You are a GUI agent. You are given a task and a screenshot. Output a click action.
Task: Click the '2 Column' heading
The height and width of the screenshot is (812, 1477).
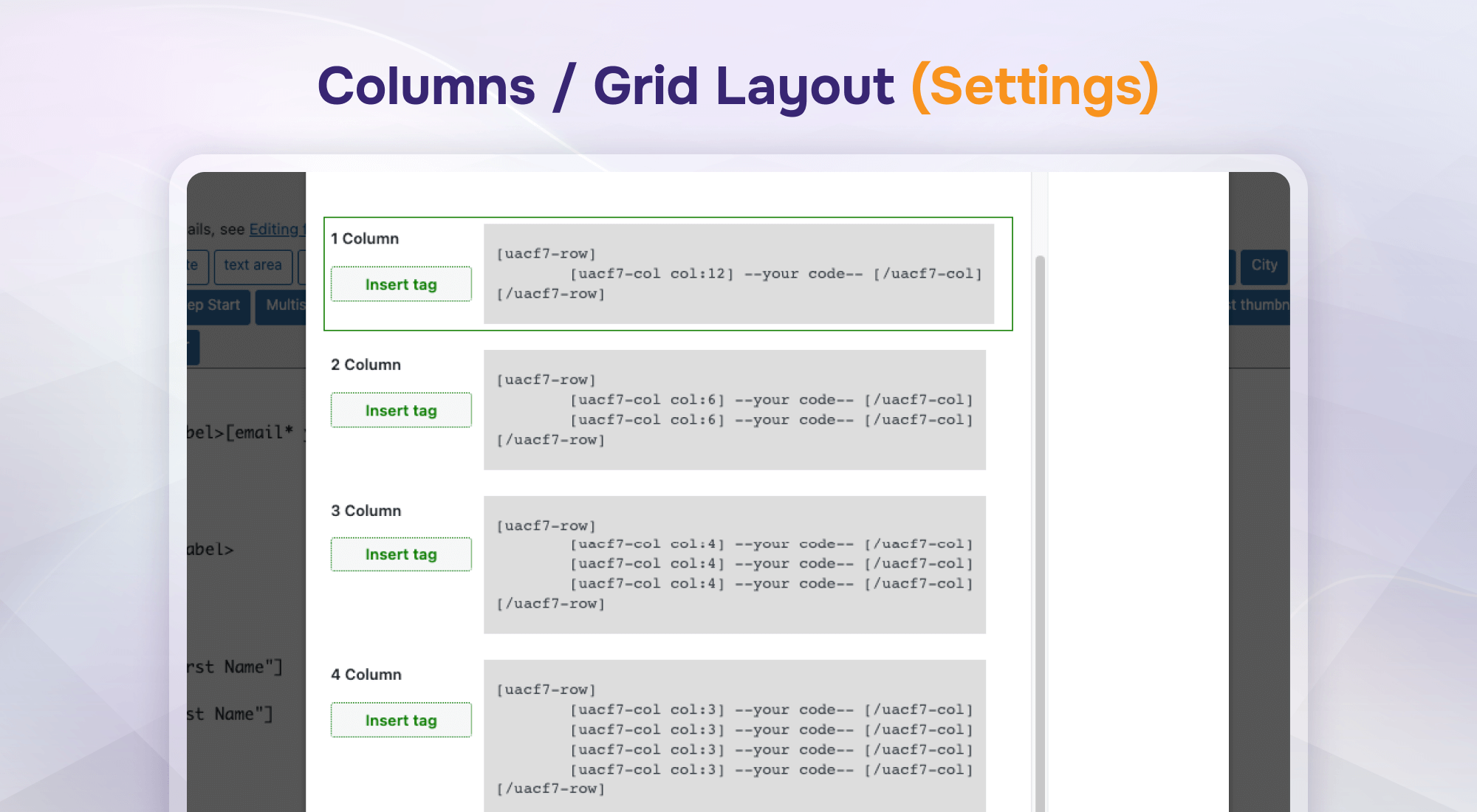point(366,365)
